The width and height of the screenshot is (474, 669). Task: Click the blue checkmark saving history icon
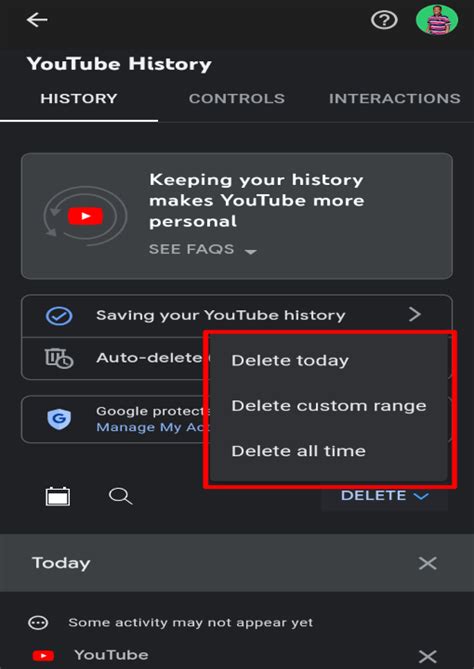59,316
